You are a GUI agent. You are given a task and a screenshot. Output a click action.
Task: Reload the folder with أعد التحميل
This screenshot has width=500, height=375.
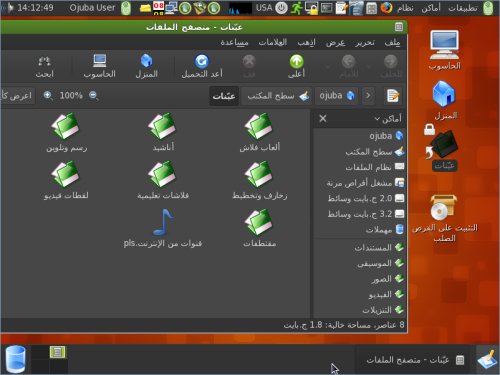click(202, 66)
